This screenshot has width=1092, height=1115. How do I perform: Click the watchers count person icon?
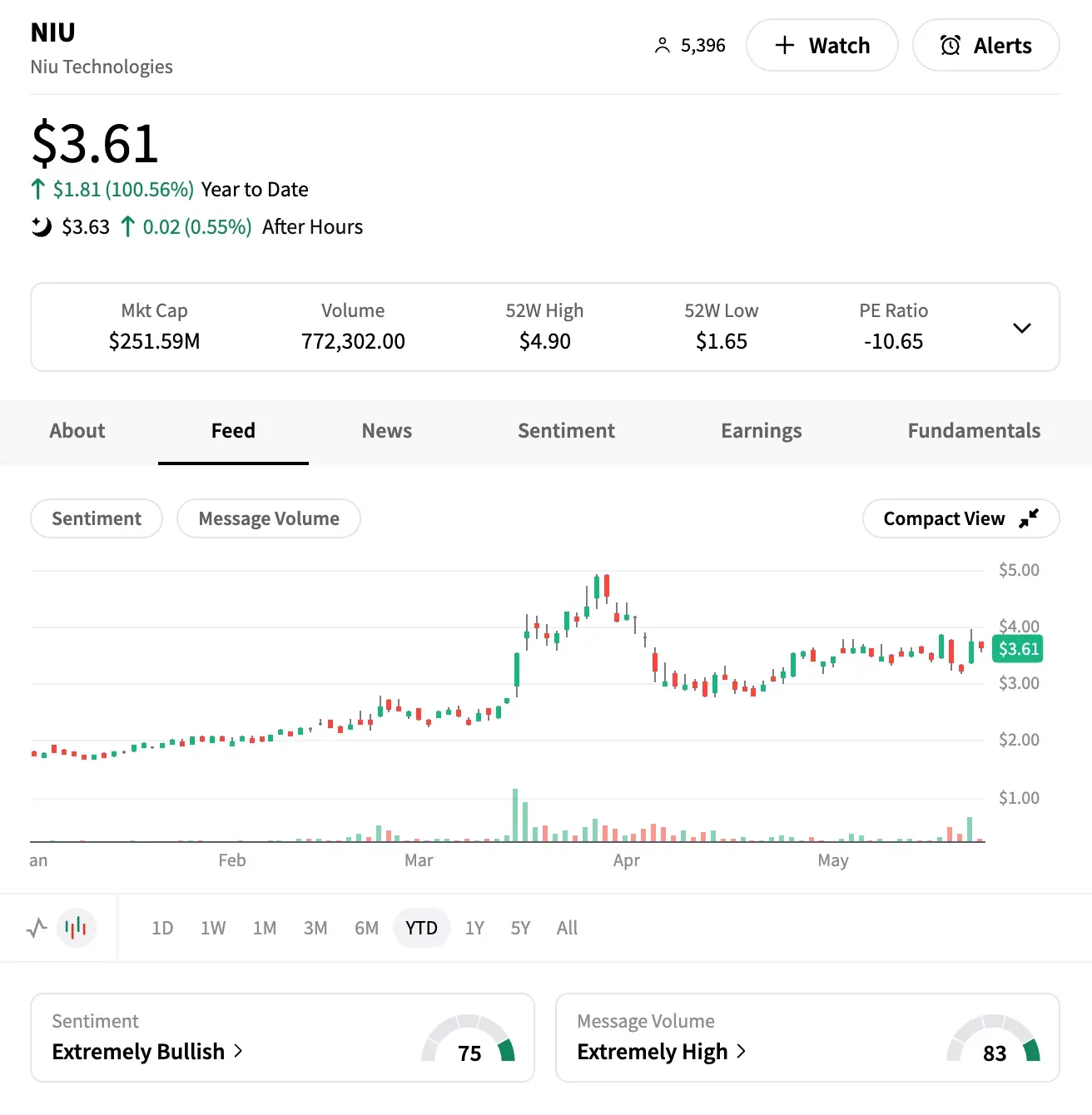click(662, 46)
